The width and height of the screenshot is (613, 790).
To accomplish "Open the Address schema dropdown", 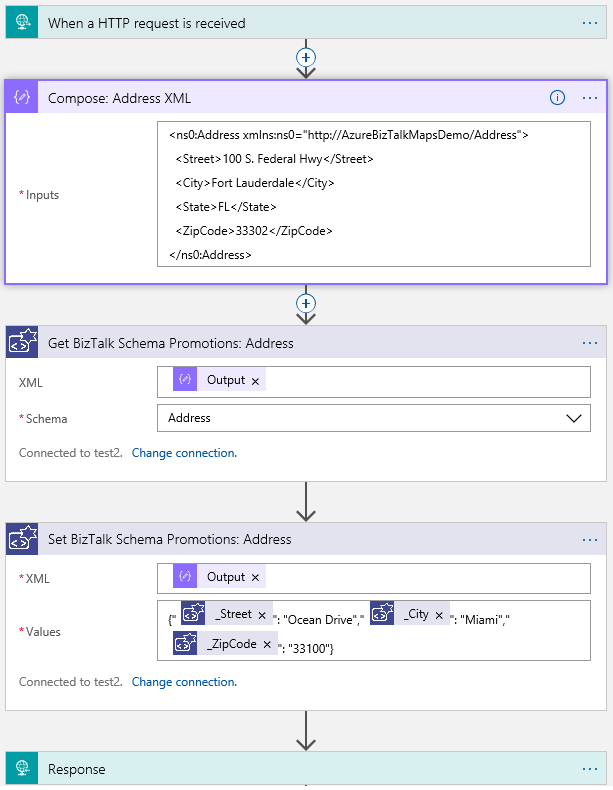I will pyautogui.click(x=374, y=418).
